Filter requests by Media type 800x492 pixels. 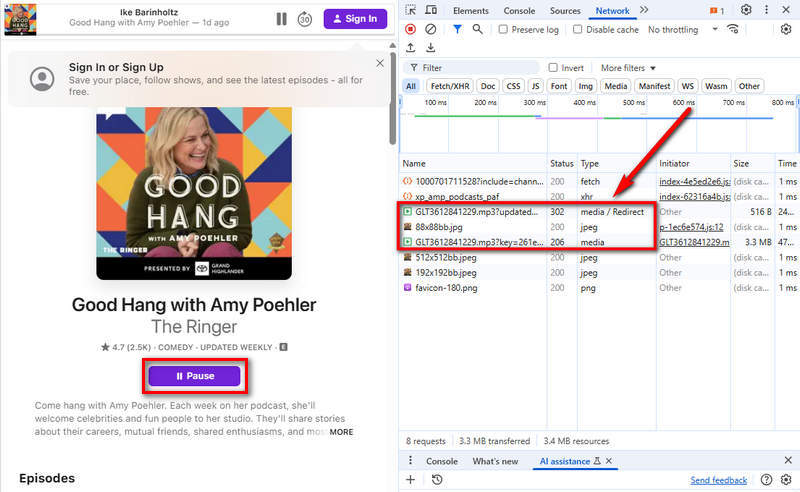pos(616,86)
